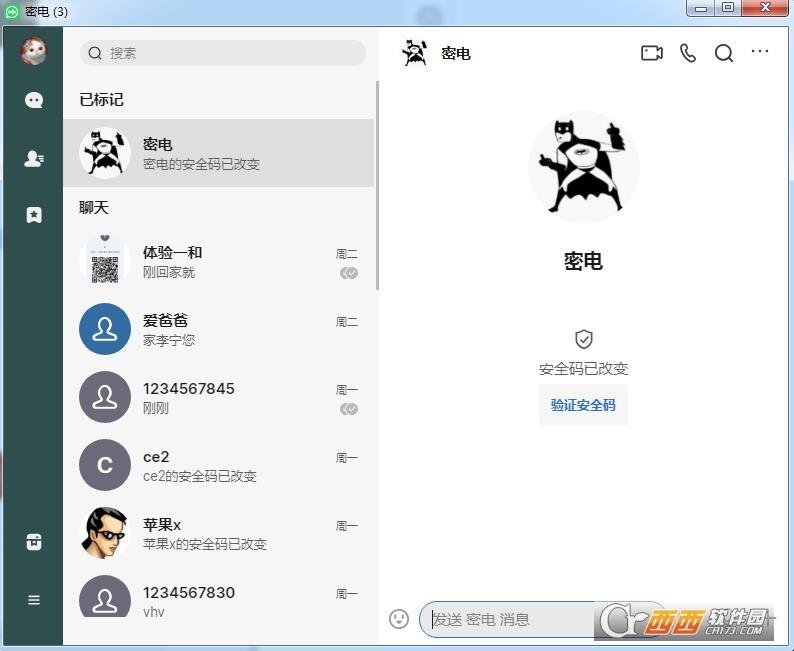The height and width of the screenshot is (651, 794).
Task: Click the search box in the chat list
Action: [x=223, y=53]
